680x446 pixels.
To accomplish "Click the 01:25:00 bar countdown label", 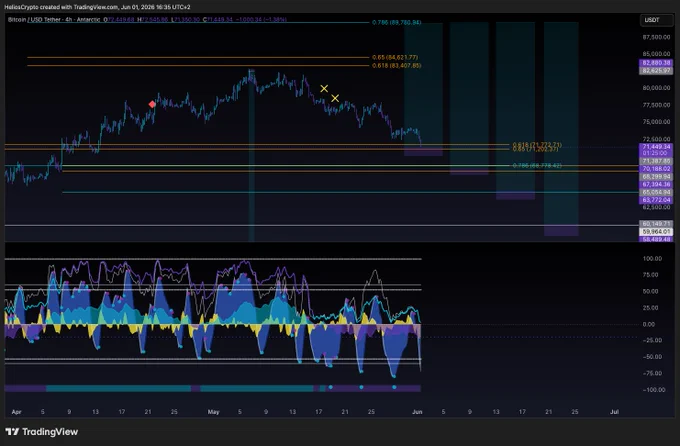I will point(656,153).
